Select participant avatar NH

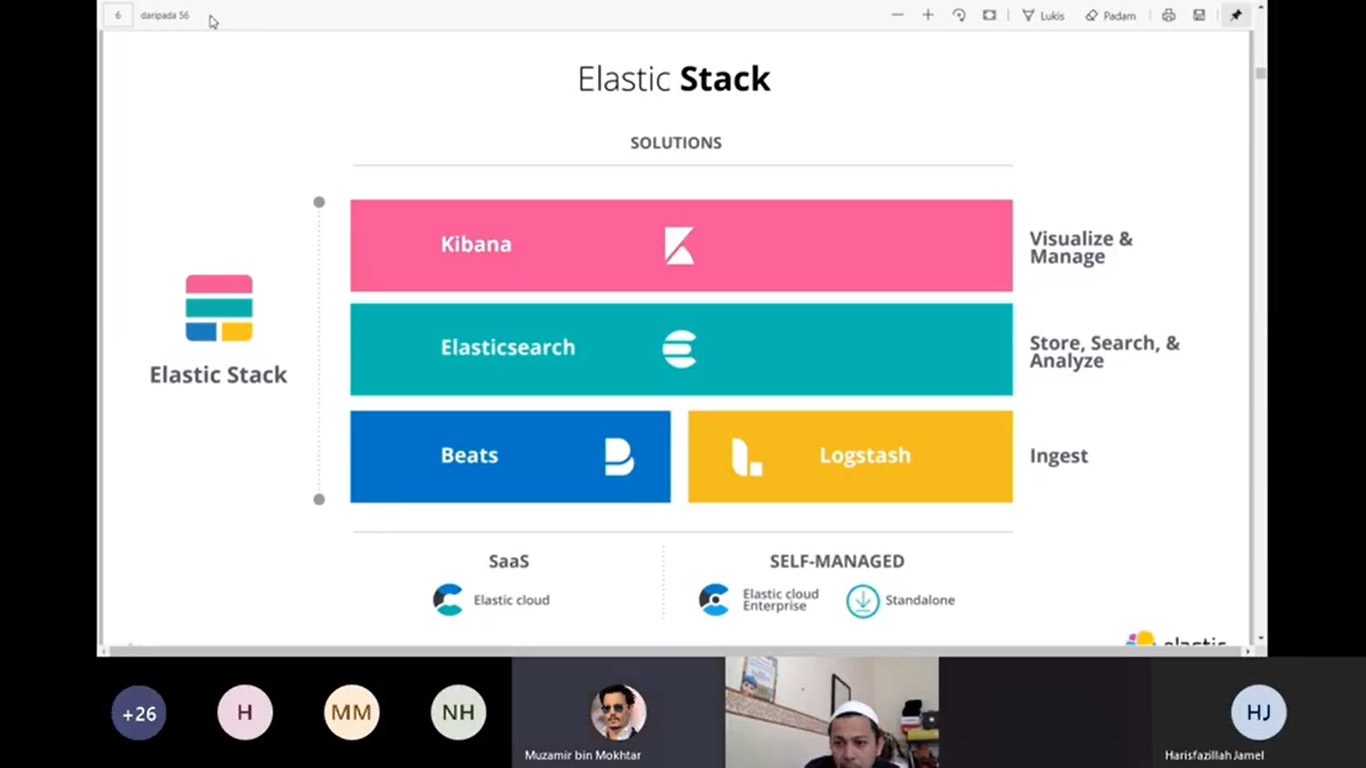click(459, 713)
